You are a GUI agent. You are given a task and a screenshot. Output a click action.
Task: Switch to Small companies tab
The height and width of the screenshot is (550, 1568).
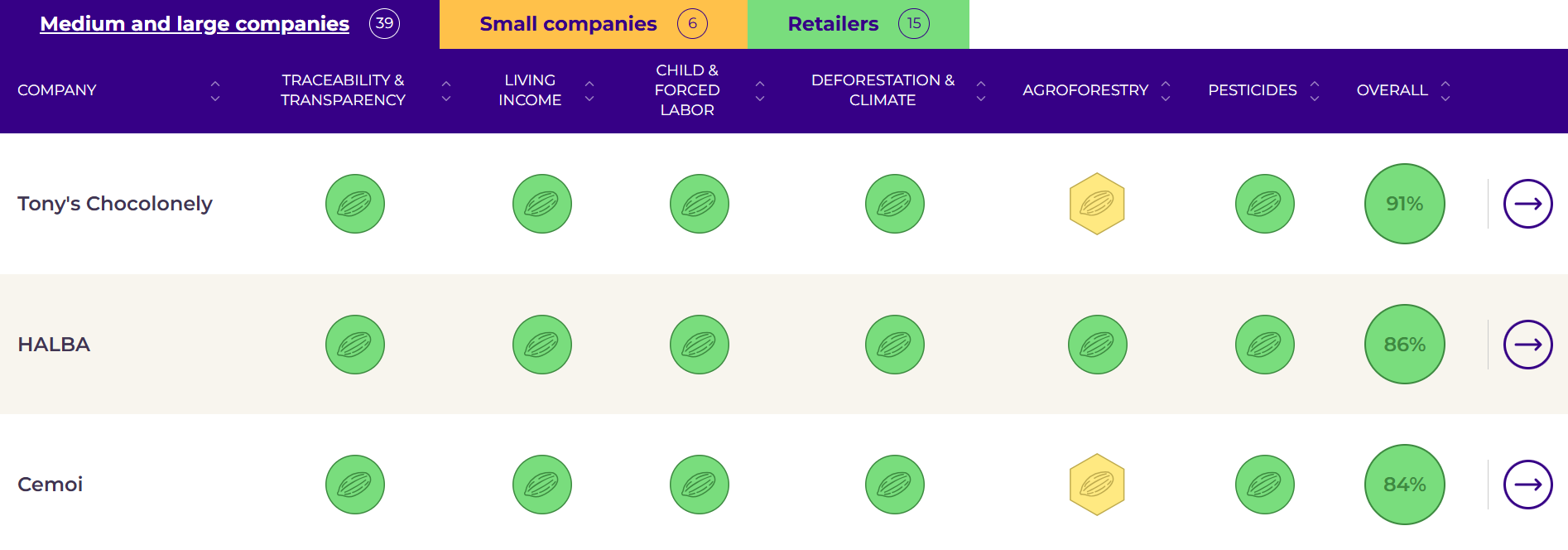pos(593,24)
